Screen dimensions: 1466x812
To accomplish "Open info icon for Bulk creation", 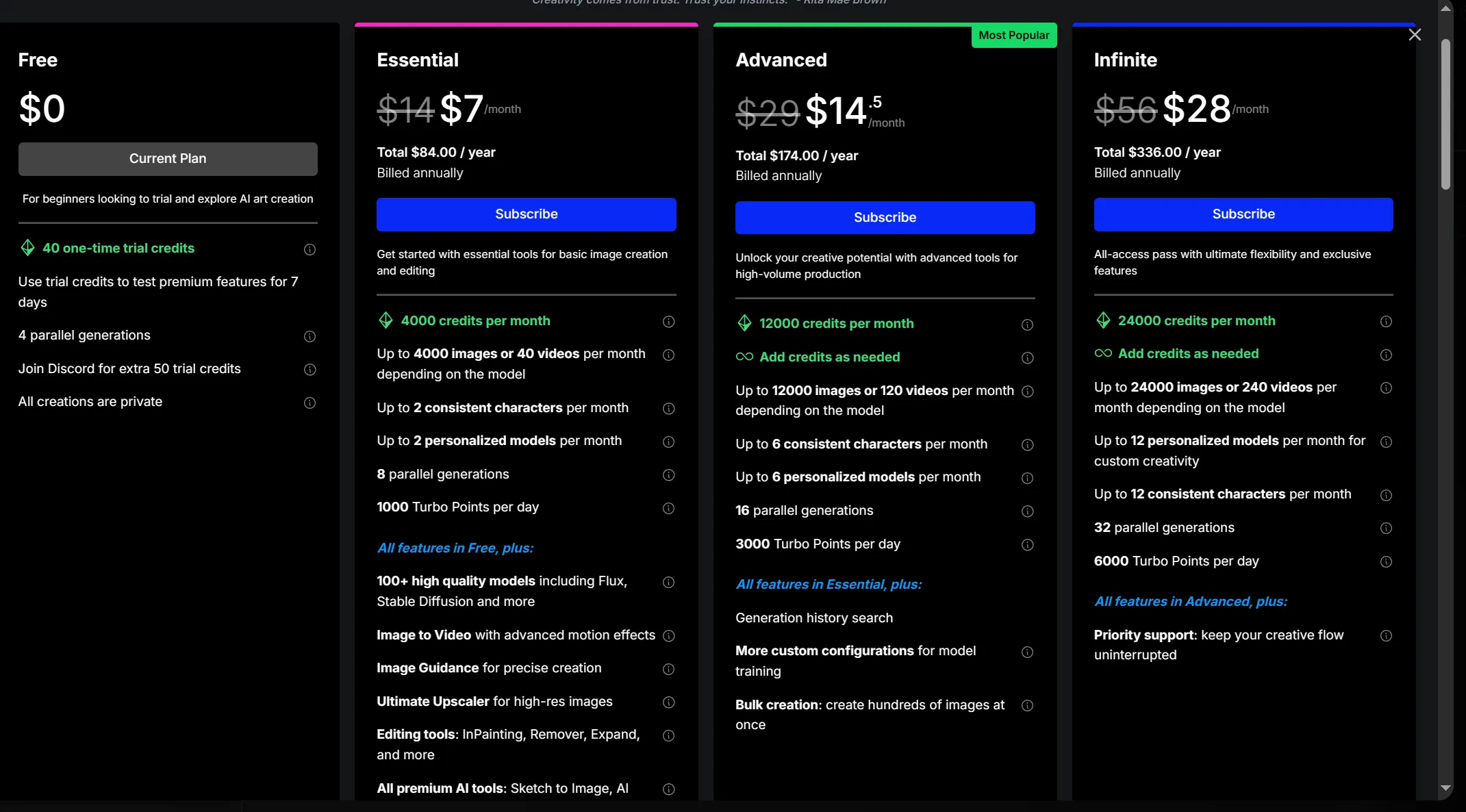I will coord(1027,706).
